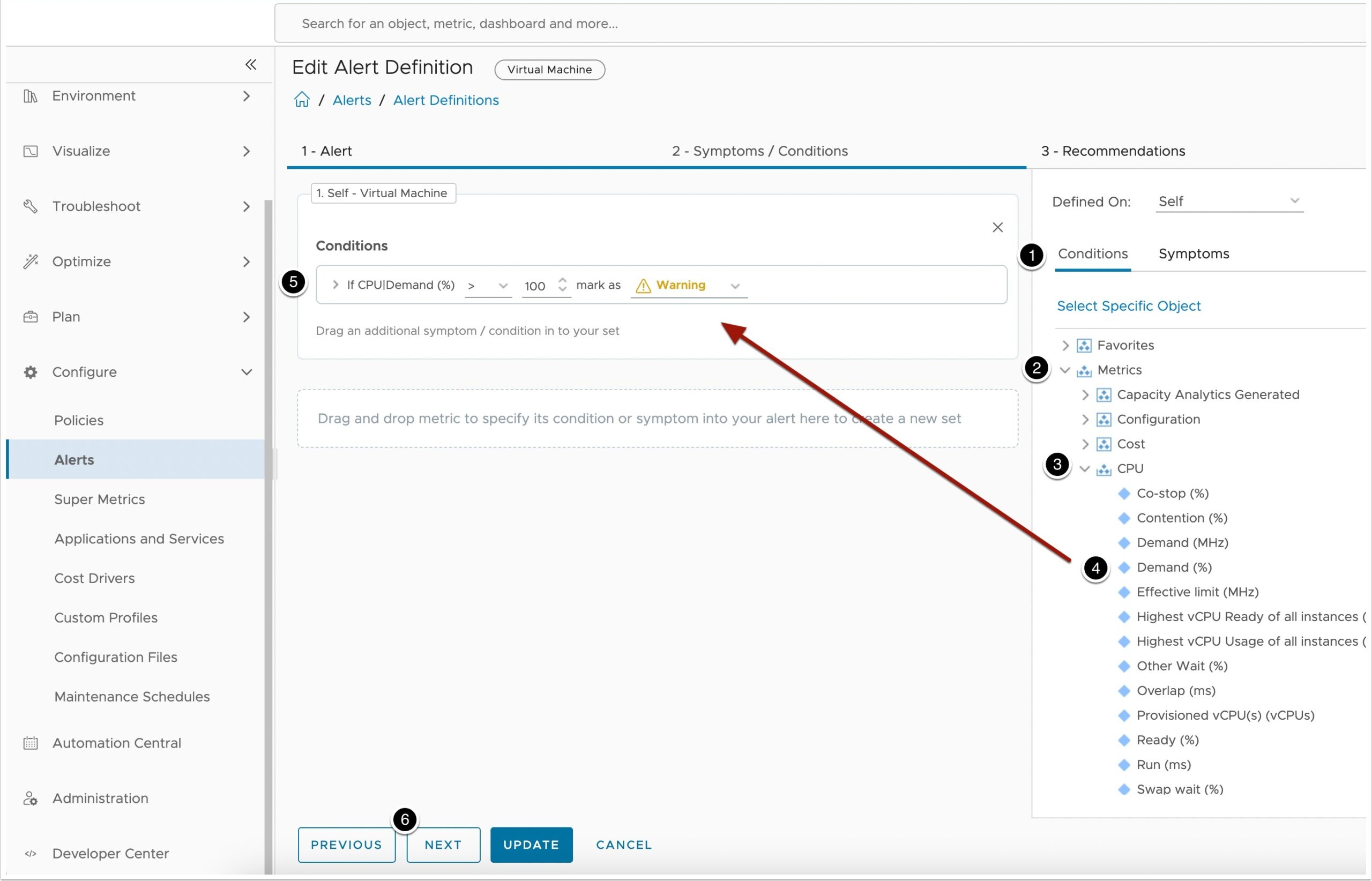Increase the threshold value stepper

tap(562, 280)
